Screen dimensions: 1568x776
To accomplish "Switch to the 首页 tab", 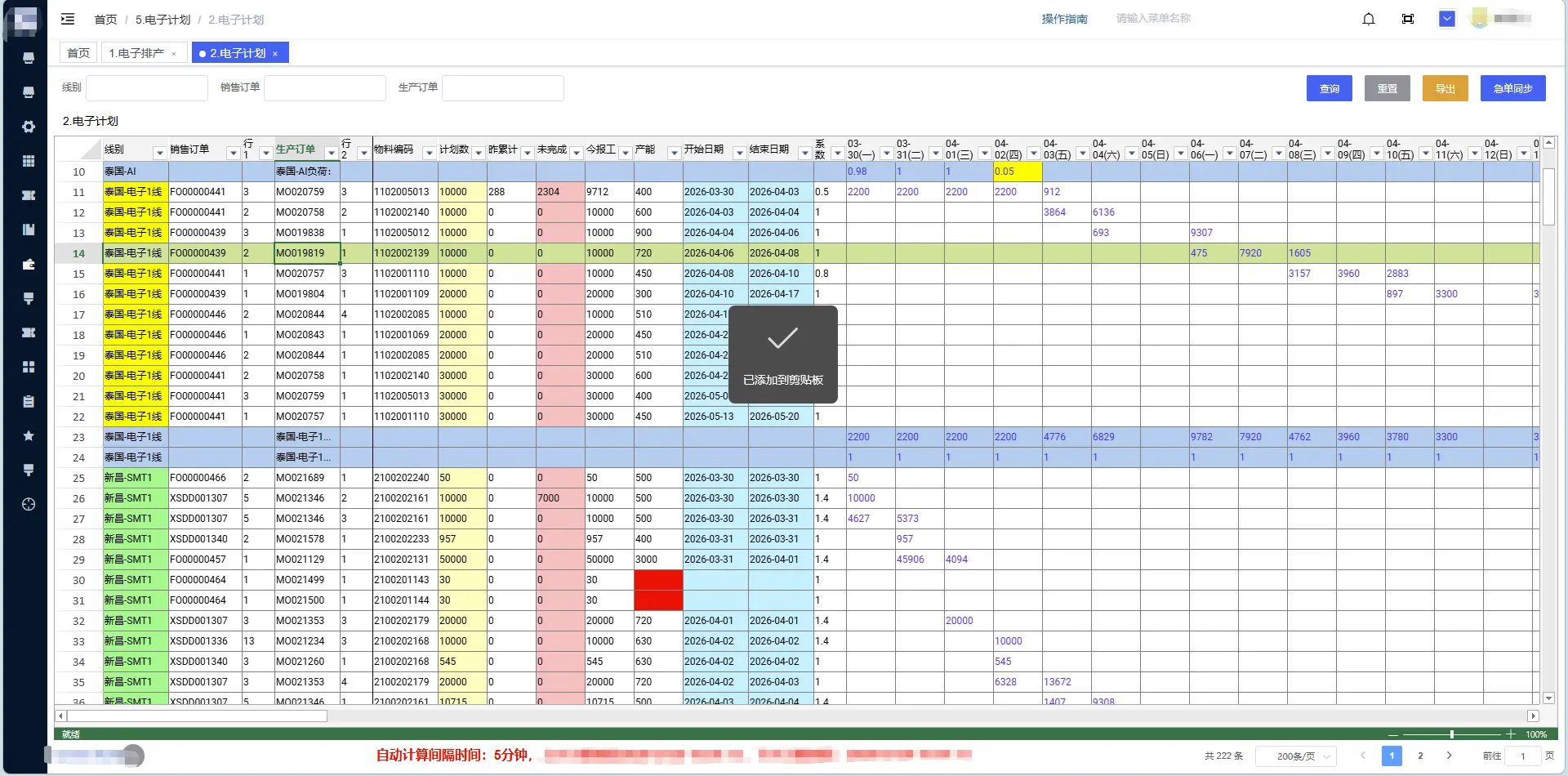I will click(78, 53).
